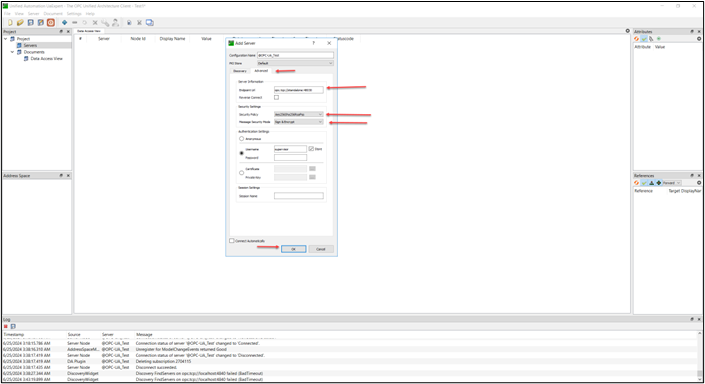Cancel the Add Server dialog
The width and height of the screenshot is (705, 384).
pyautogui.click(x=321, y=249)
